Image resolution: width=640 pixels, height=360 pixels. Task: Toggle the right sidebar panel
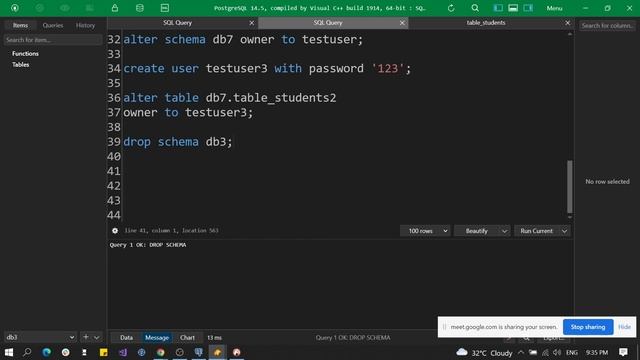(x=528, y=8)
